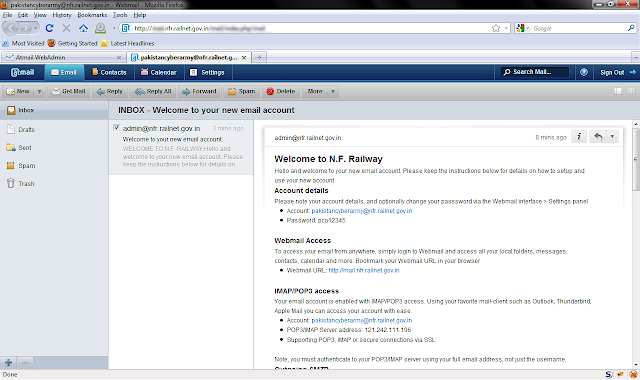Open the Settings tab
Image resolution: width=640 pixels, height=380 pixels.
(x=208, y=72)
